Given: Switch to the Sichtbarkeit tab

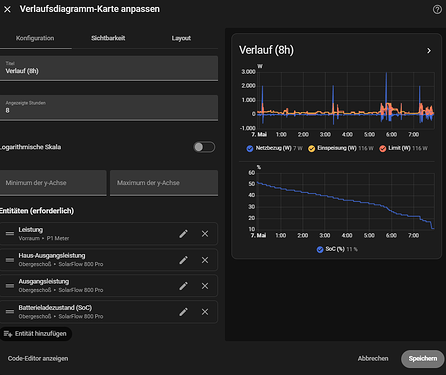Looking at the screenshot, I should coord(108,38).
